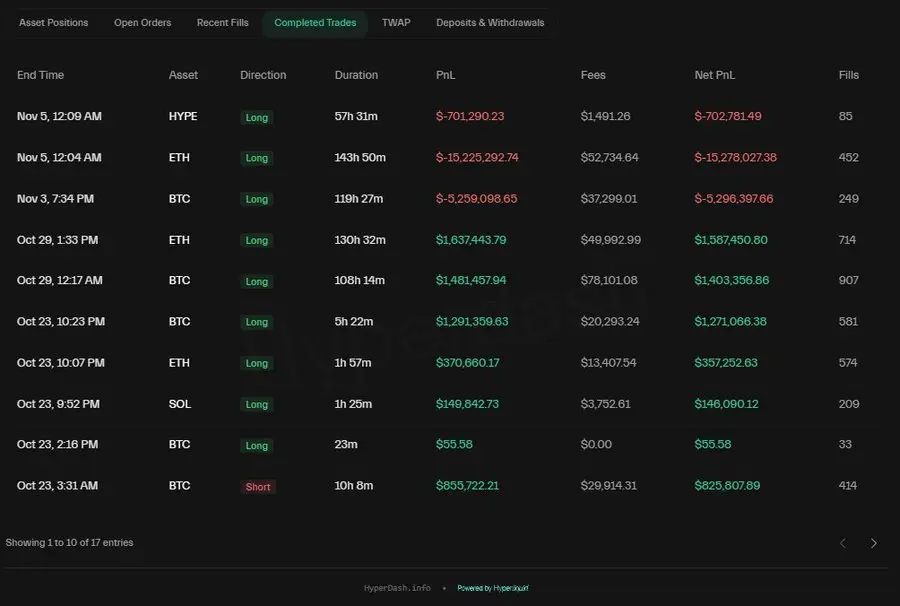The image size is (900, 606).
Task: Click PnL value $855,722.21
Action: (467, 486)
